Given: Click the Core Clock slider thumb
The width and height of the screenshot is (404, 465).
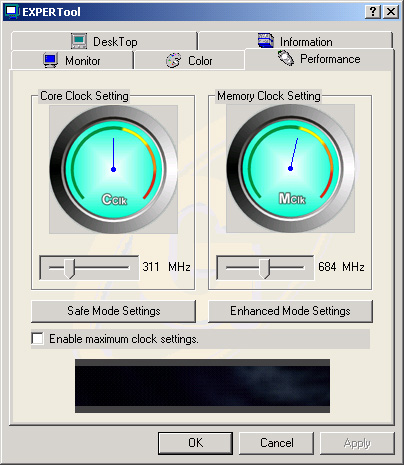Looking at the screenshot, I should 69,268.
